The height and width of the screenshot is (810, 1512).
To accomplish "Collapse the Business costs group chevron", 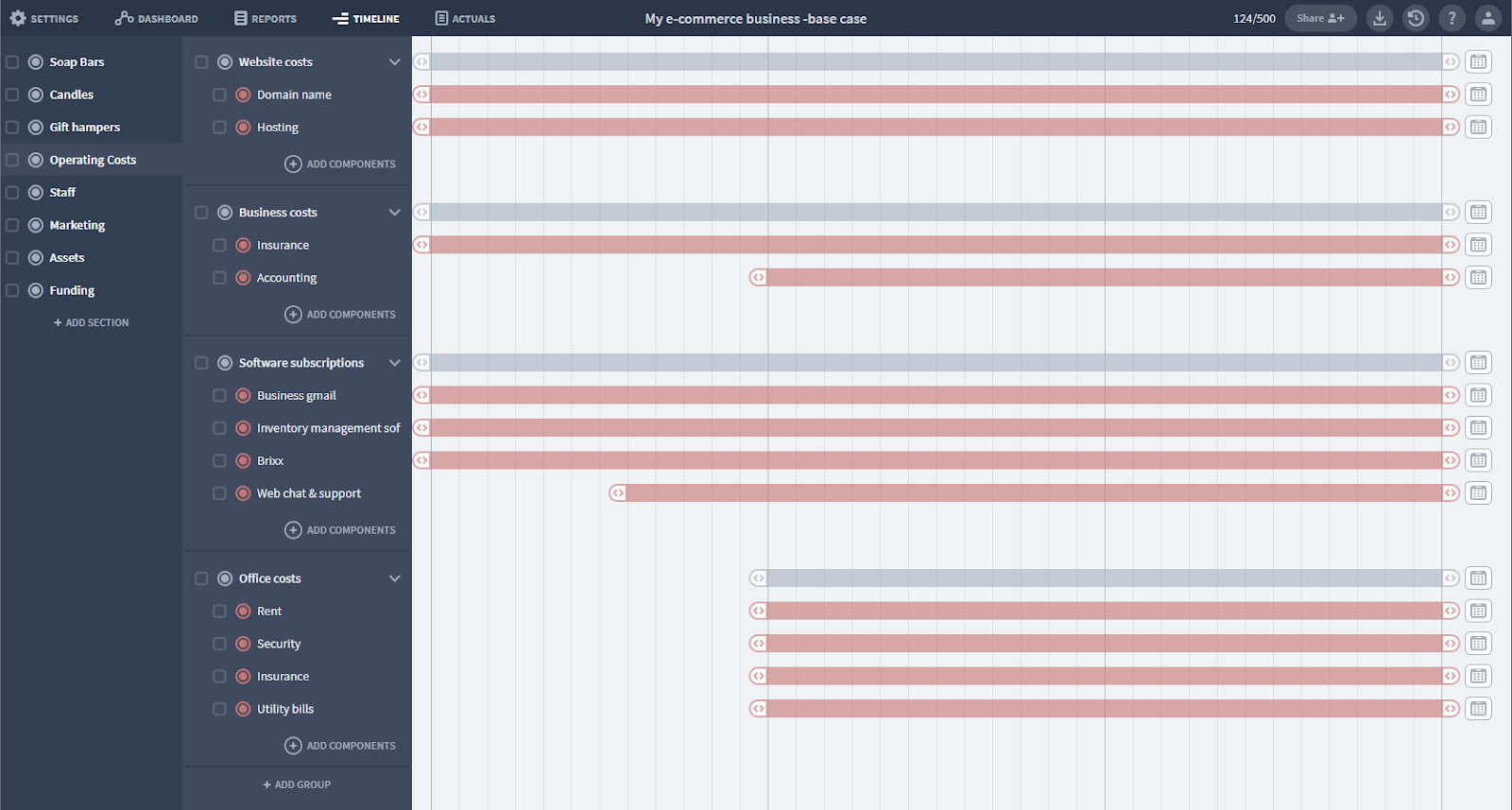I will coord(395,213).
